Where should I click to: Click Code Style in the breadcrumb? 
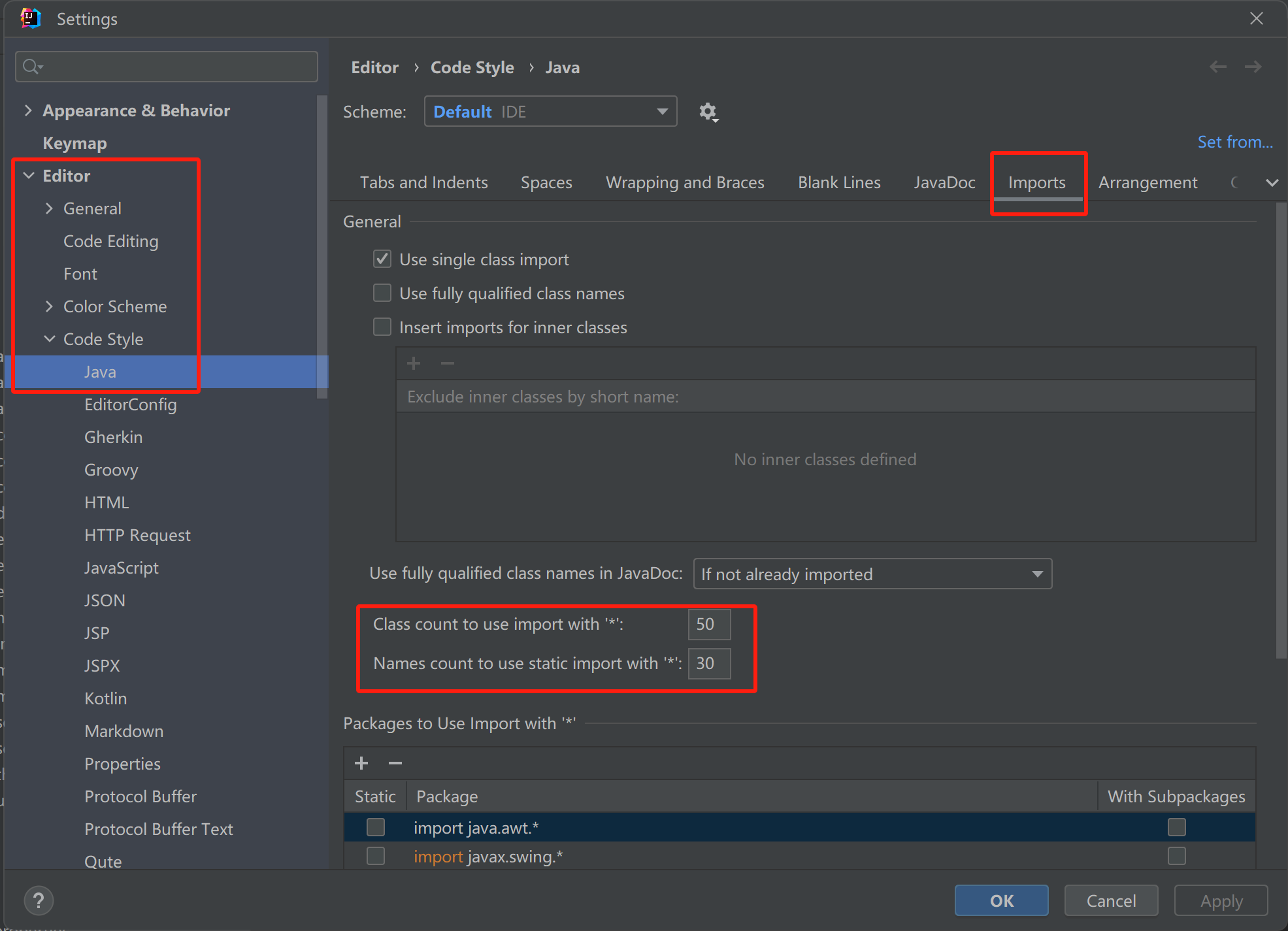[472, 68]
